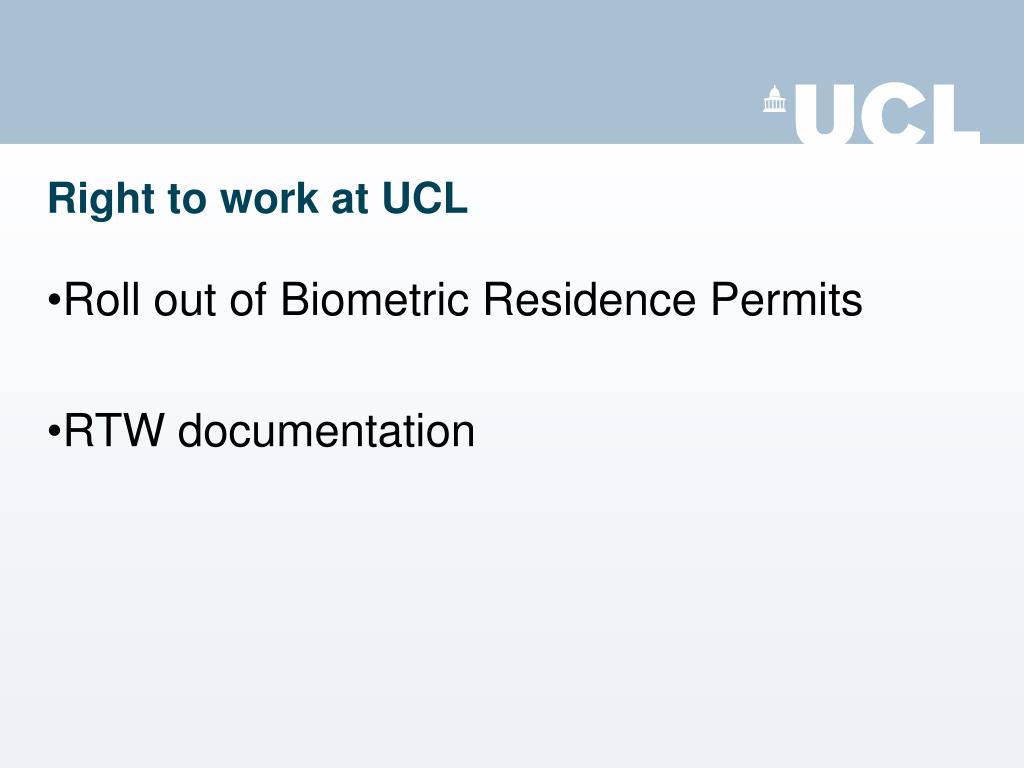
Task: Click the bullet marker before 'RTW'
Action: pos(55,432)
